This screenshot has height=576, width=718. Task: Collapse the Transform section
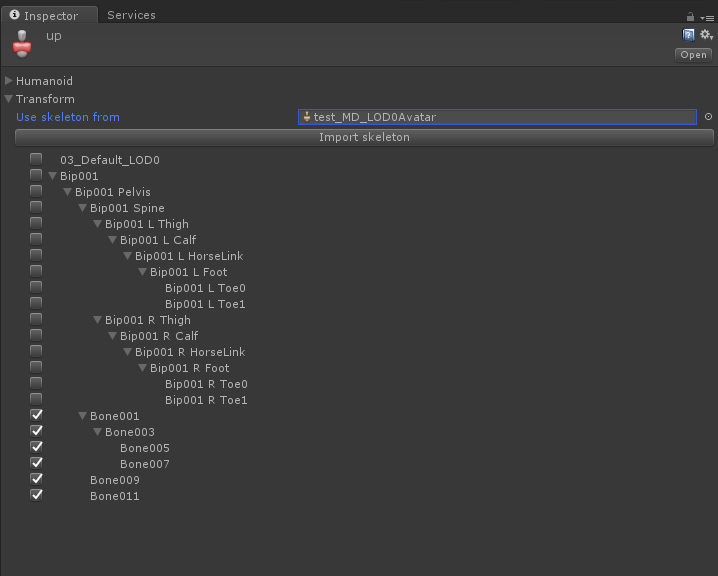9,99
